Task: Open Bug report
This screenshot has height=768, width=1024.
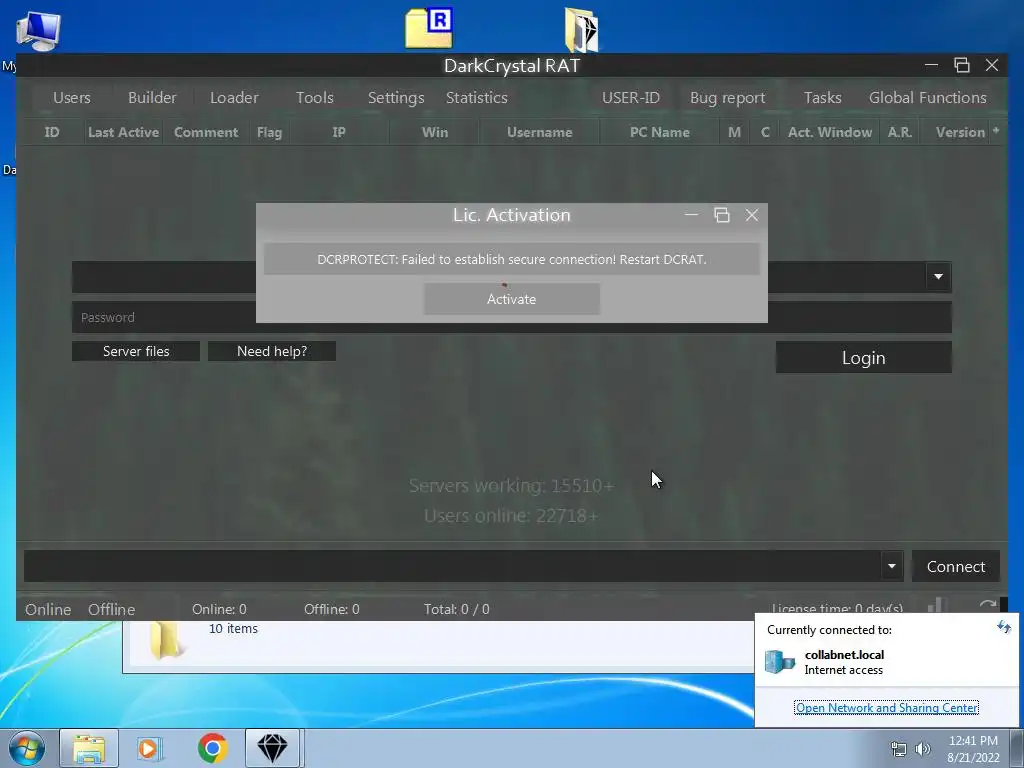Action: coord(728,98)
